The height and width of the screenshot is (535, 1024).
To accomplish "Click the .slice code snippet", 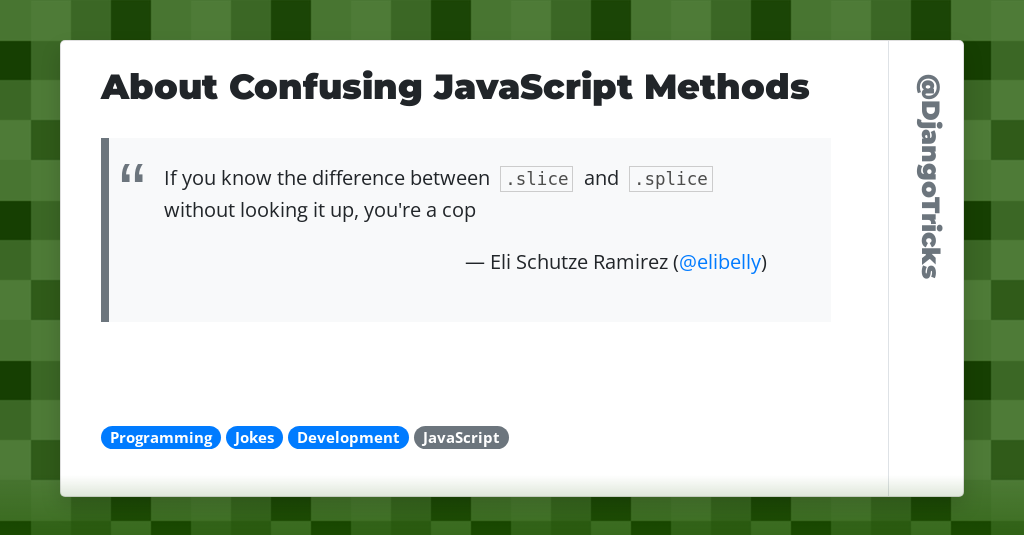I will point(536,179).
